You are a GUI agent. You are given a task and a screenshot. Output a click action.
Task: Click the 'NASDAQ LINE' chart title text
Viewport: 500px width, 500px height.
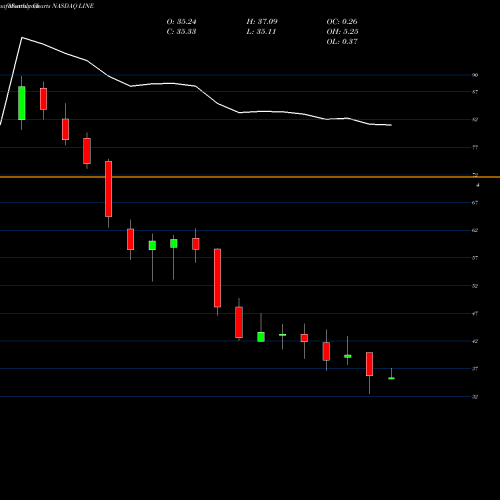pos(73,6)
